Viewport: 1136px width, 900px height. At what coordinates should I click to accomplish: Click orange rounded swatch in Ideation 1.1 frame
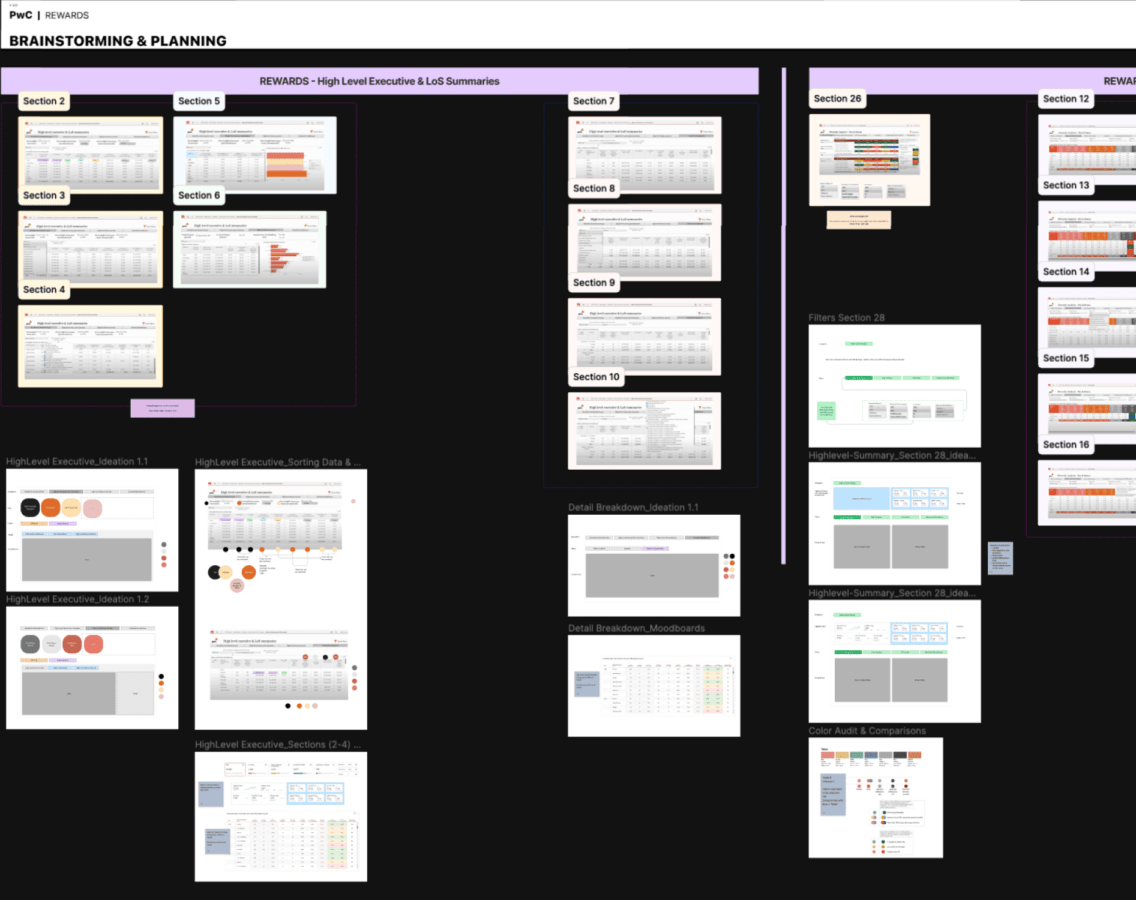[x=63, y=509]
